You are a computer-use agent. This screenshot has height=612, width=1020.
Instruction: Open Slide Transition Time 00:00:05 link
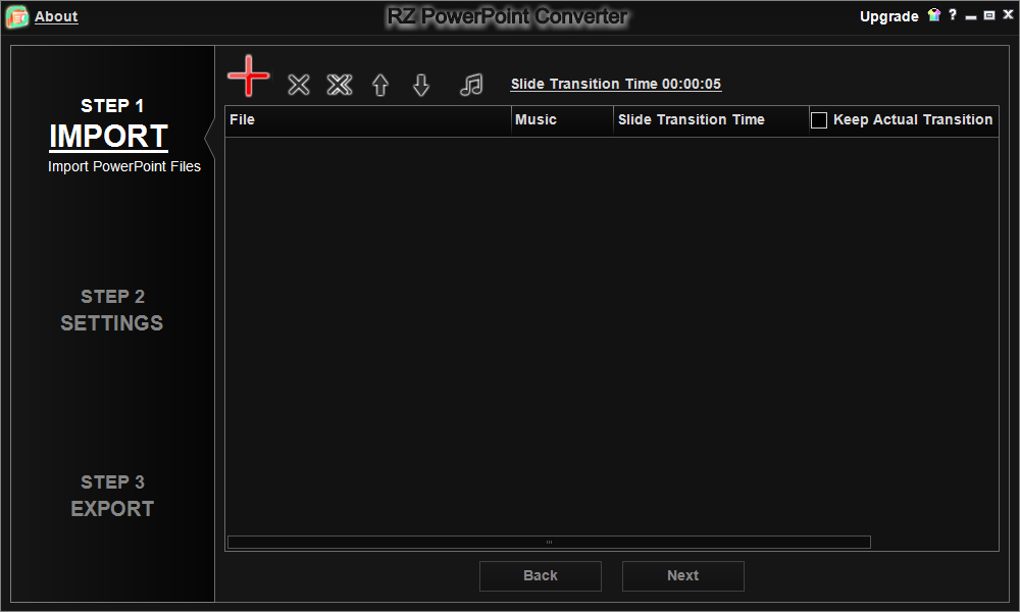coord(615,84)
